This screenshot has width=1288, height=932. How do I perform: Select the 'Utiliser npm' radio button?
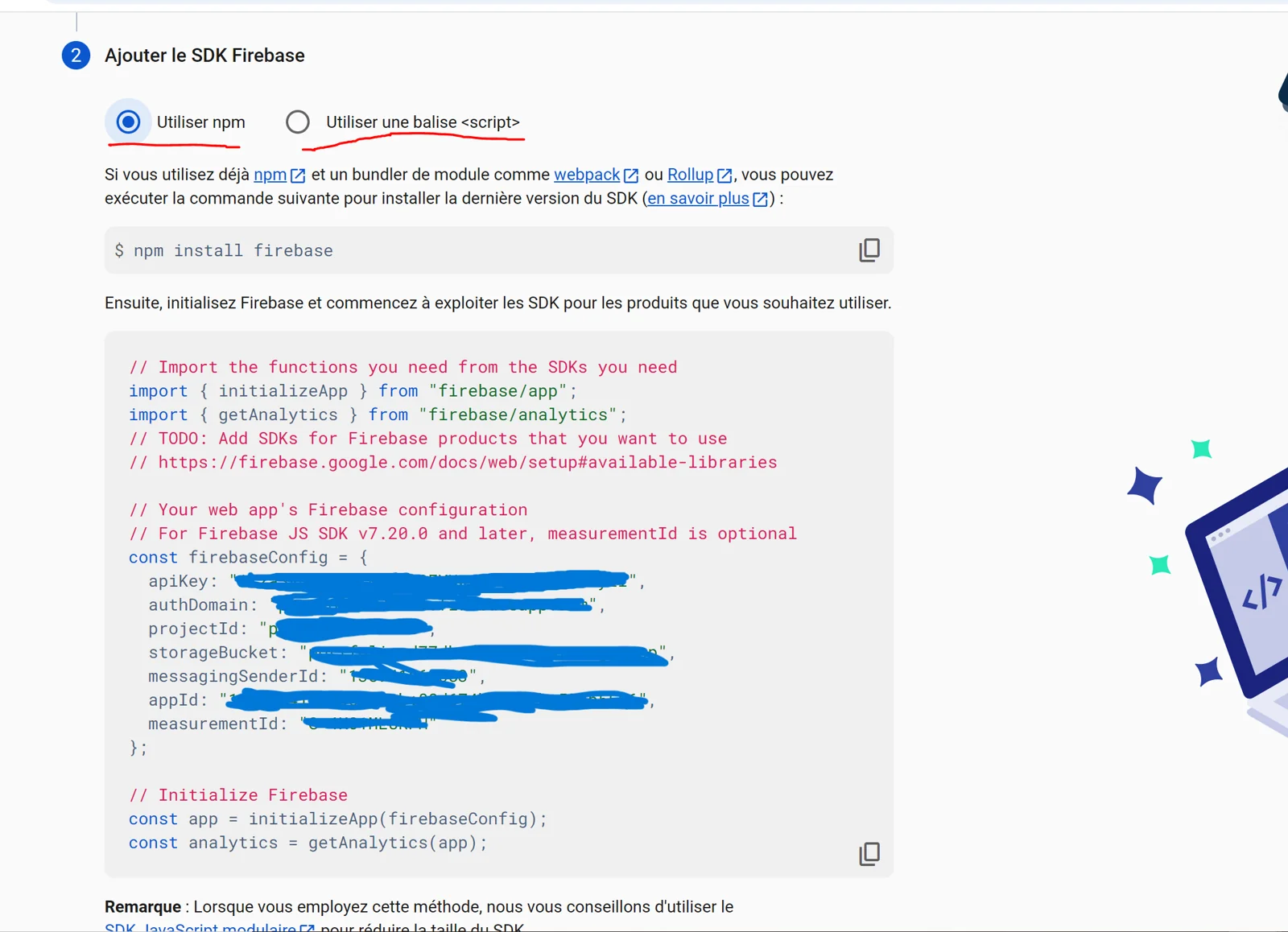[x=128, y=122]
